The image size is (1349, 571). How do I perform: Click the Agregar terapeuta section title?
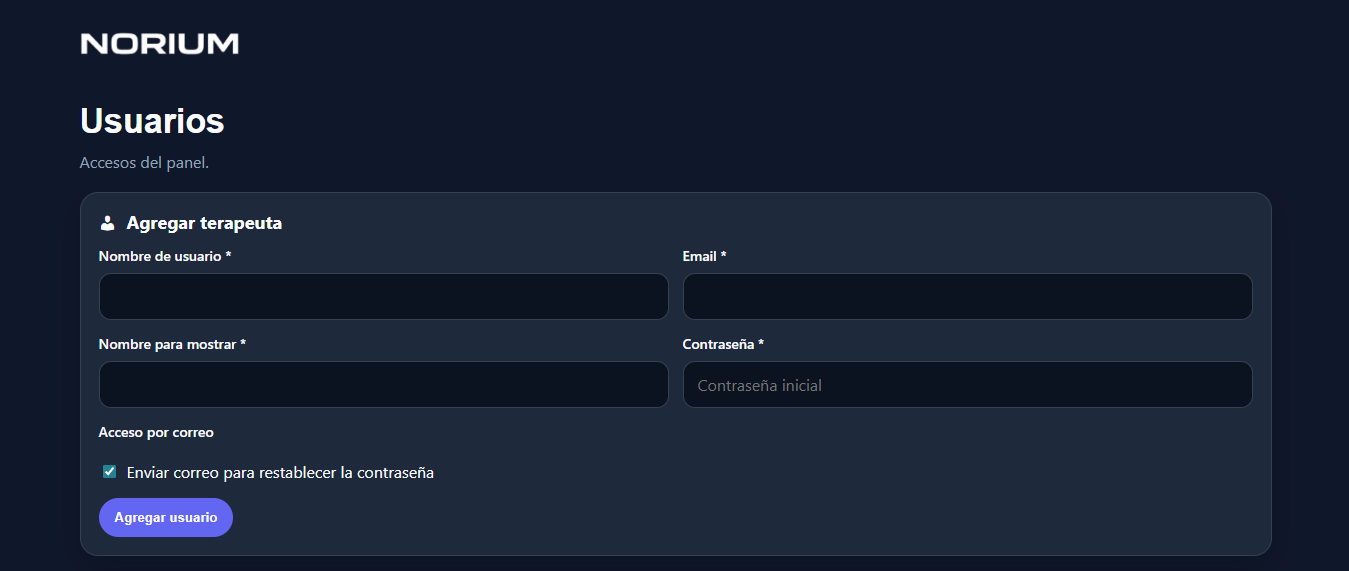204,223
